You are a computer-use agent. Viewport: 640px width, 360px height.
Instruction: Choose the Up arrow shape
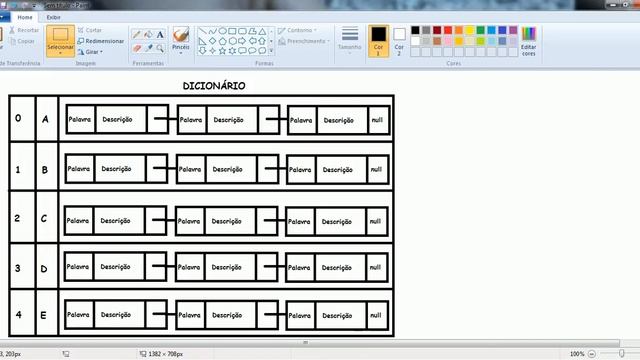262,41
